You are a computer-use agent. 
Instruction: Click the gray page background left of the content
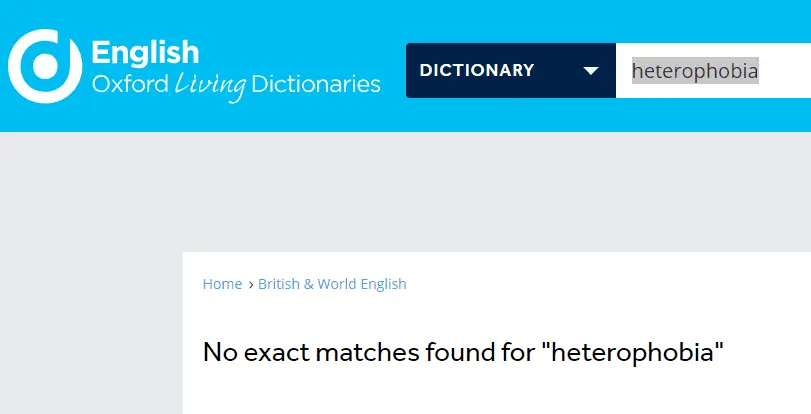click(x=90, y=300)
